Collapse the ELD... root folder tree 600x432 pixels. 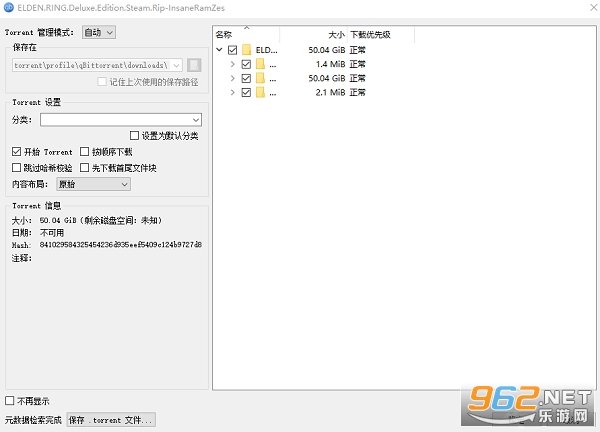(x=219, y=49)
